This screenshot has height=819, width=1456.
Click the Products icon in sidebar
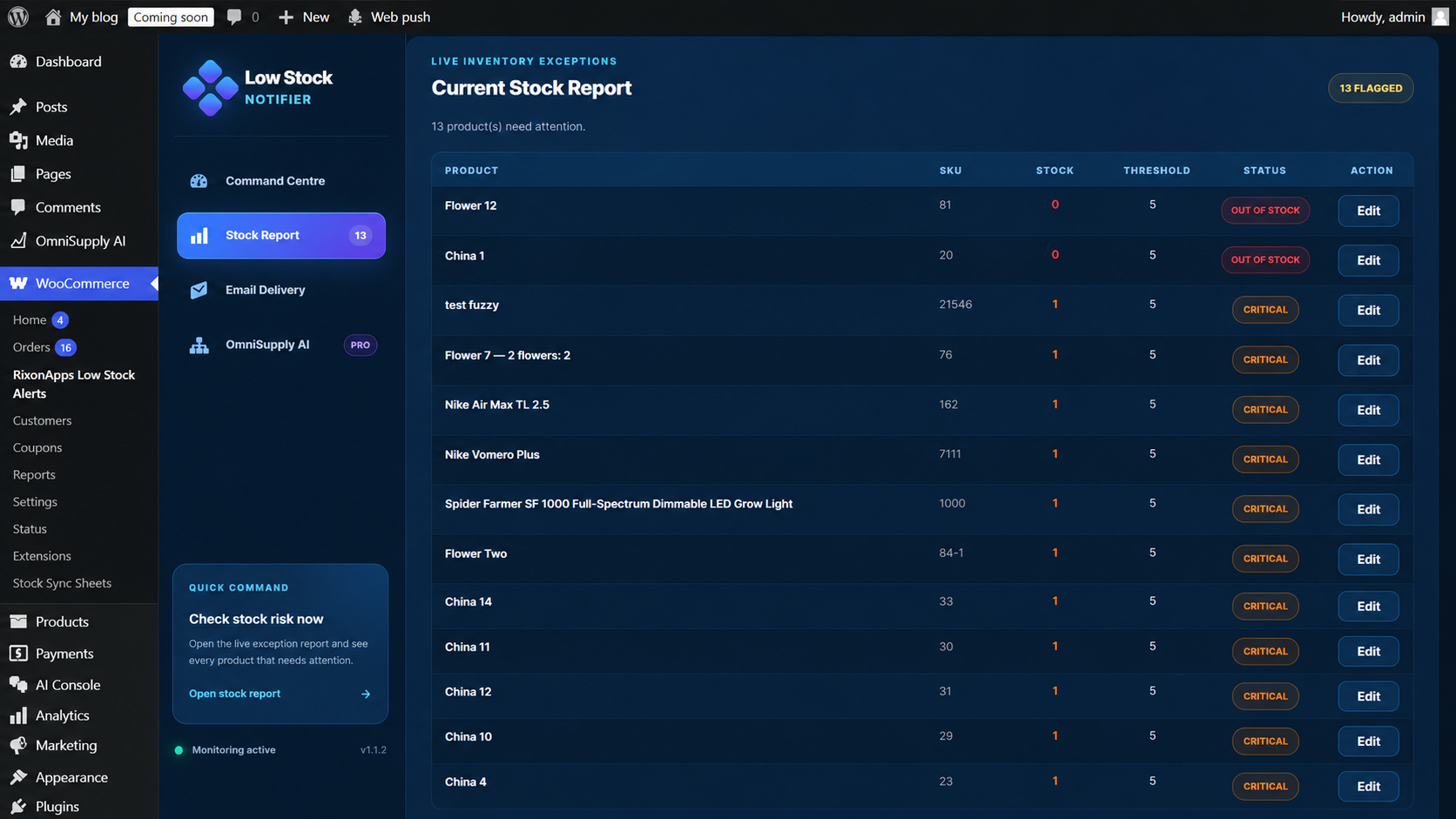pos(18,621)
